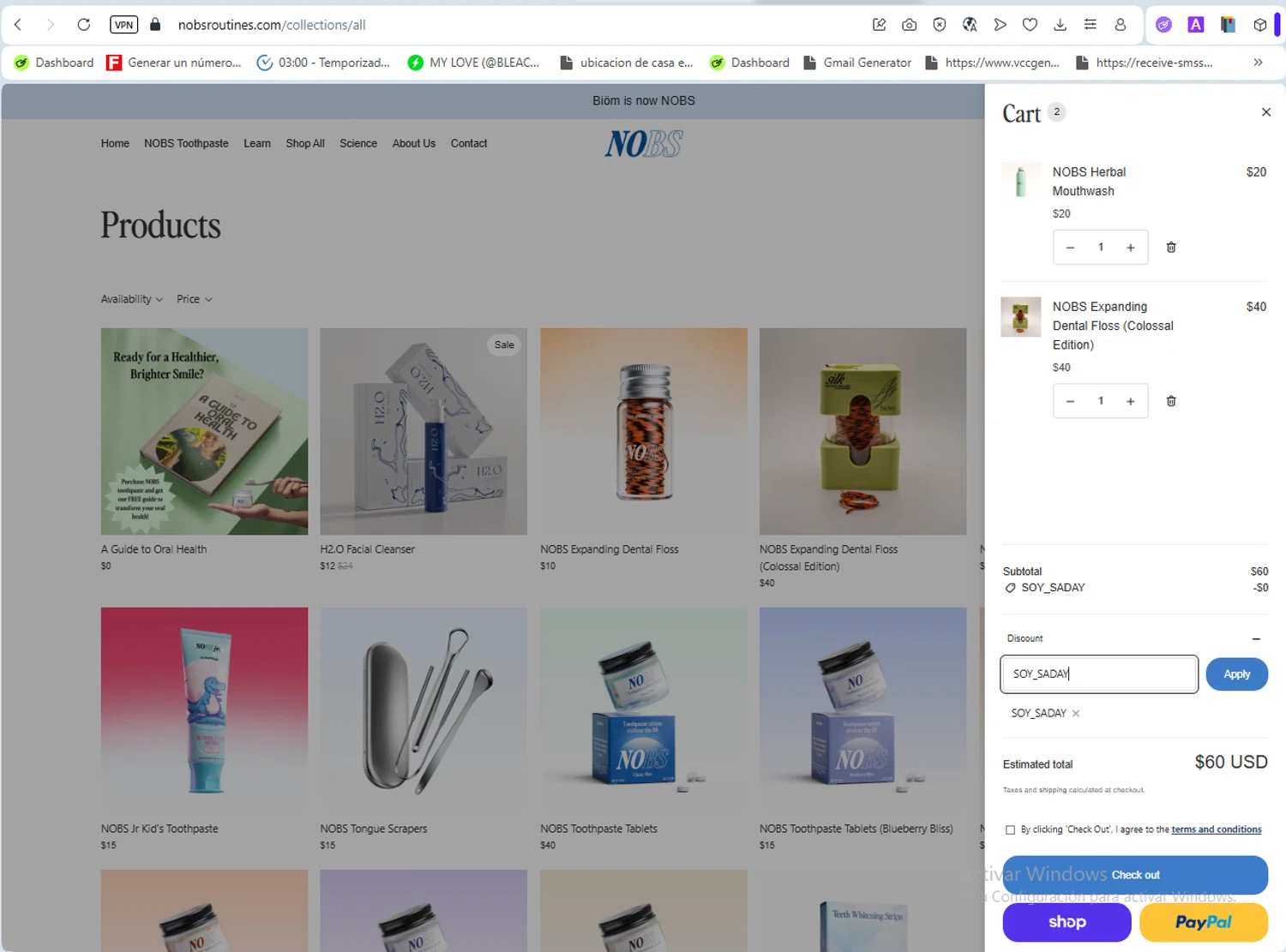Open the first Dashboard bookmark
1286x952 pixels.
coord(54,63)
